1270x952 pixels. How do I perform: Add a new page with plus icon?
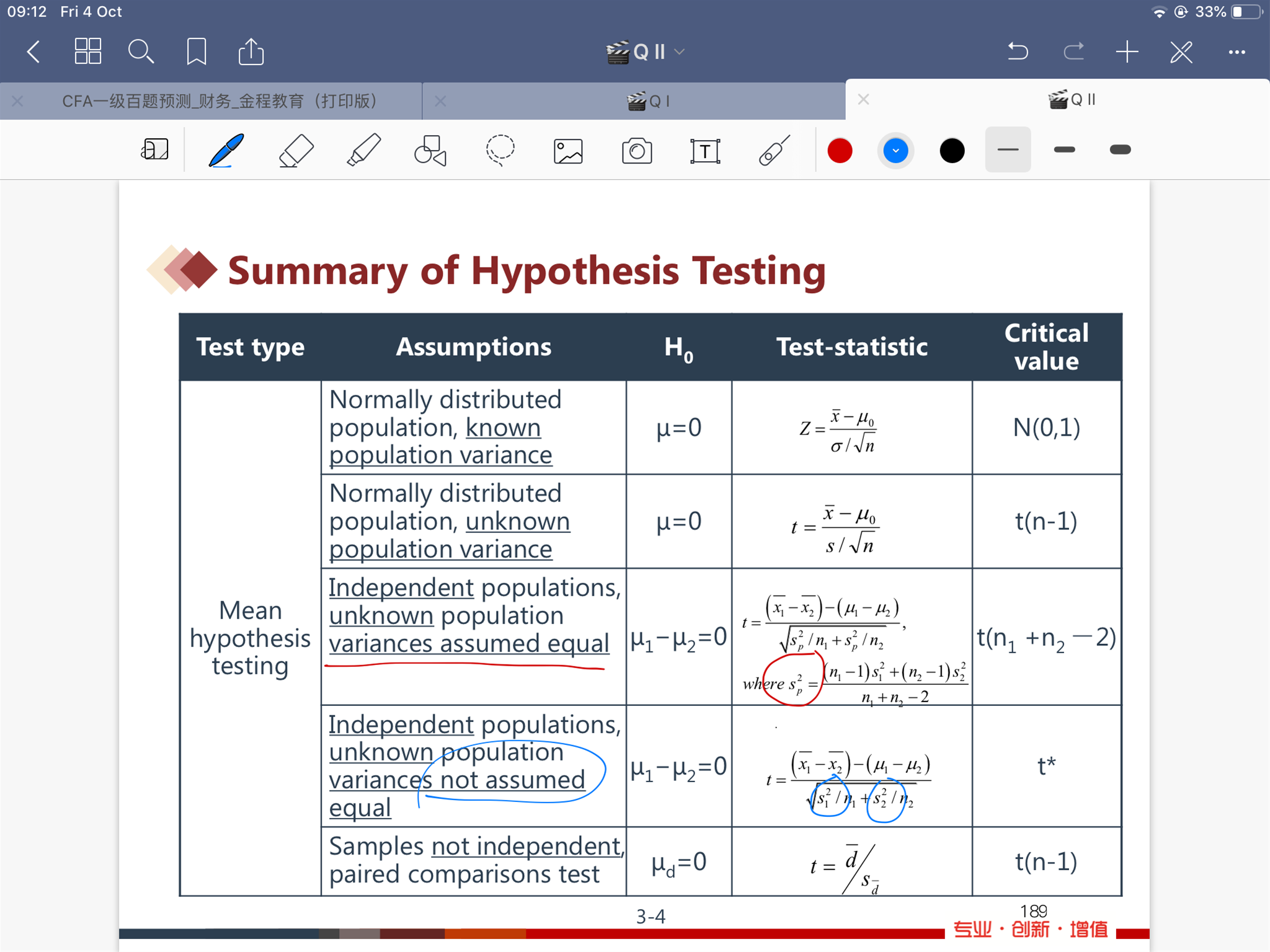[1127, 52]
